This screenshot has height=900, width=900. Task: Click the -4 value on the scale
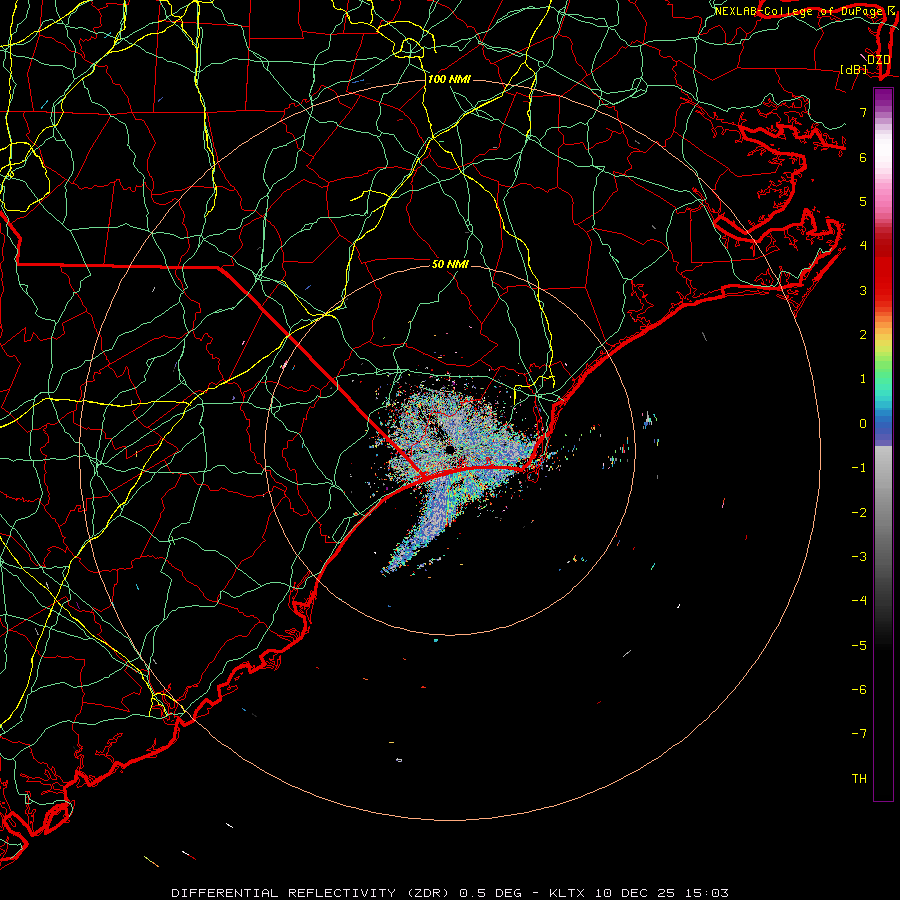859,601
